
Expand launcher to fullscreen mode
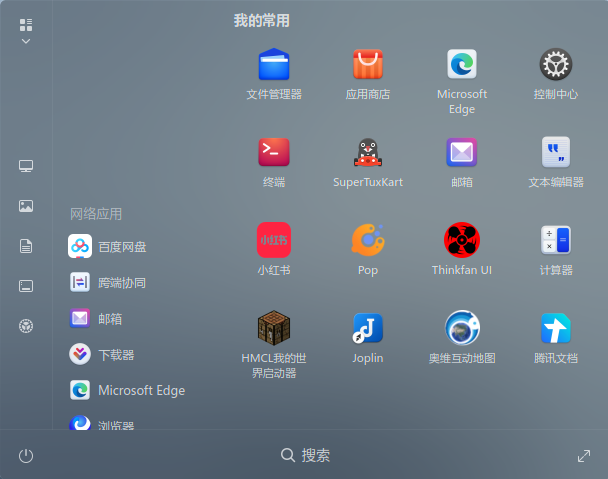click(584, 456)
